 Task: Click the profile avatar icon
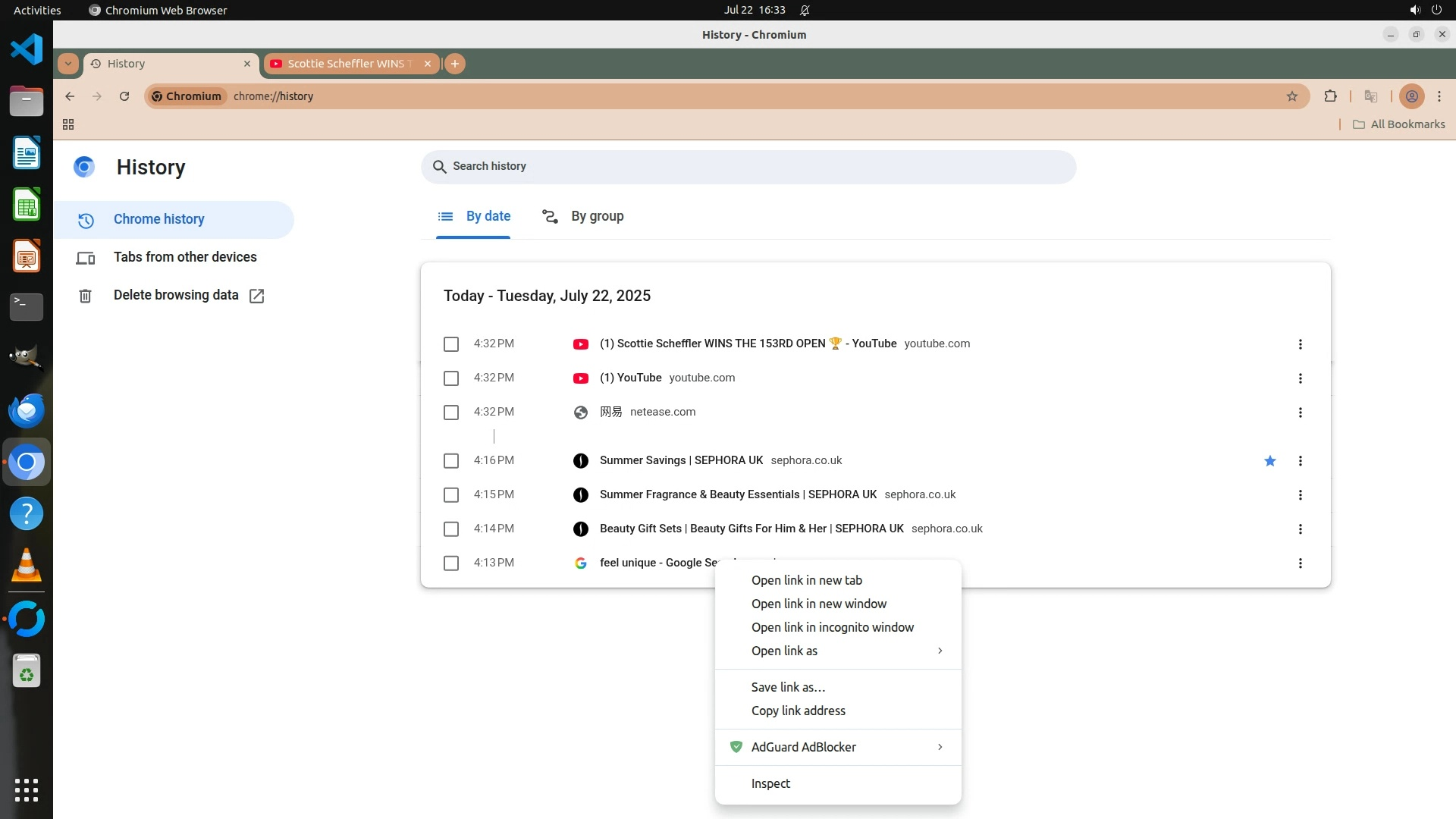[x=1411, y=96]
